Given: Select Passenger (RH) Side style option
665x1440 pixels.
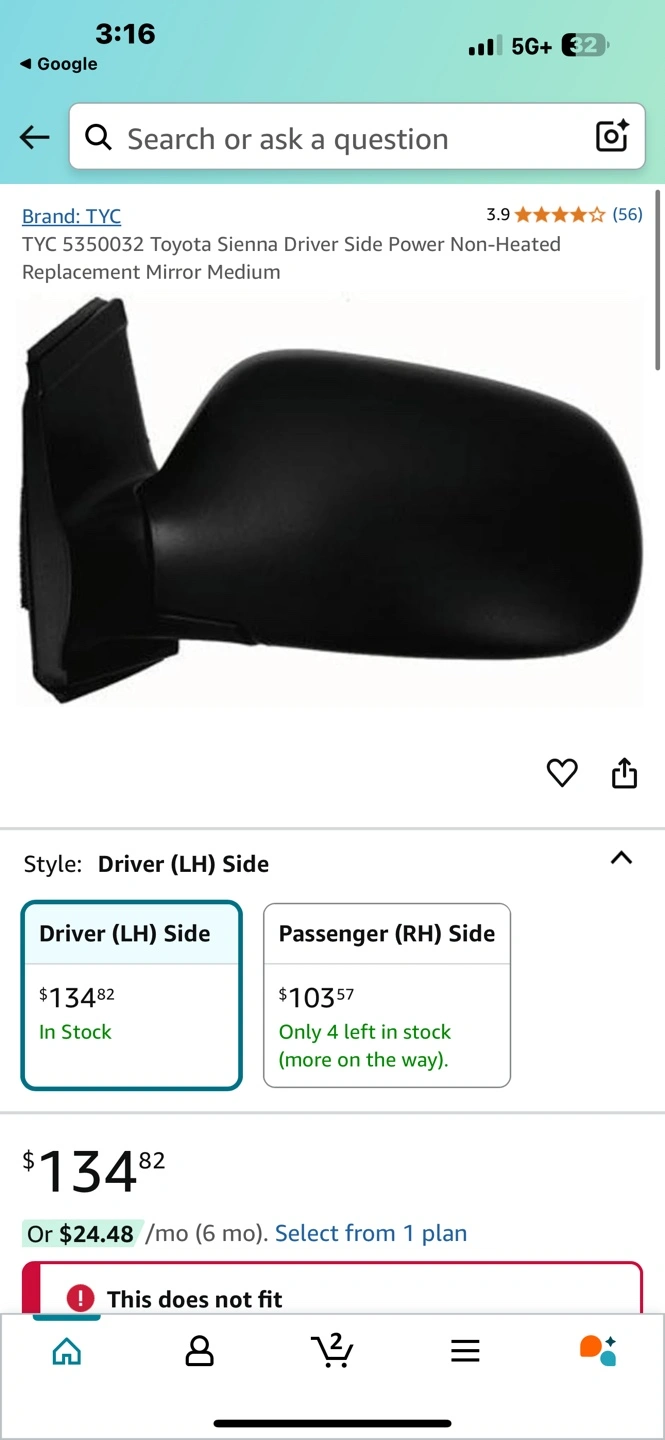Looking at the screenshot, I should [x=387, y=995].
